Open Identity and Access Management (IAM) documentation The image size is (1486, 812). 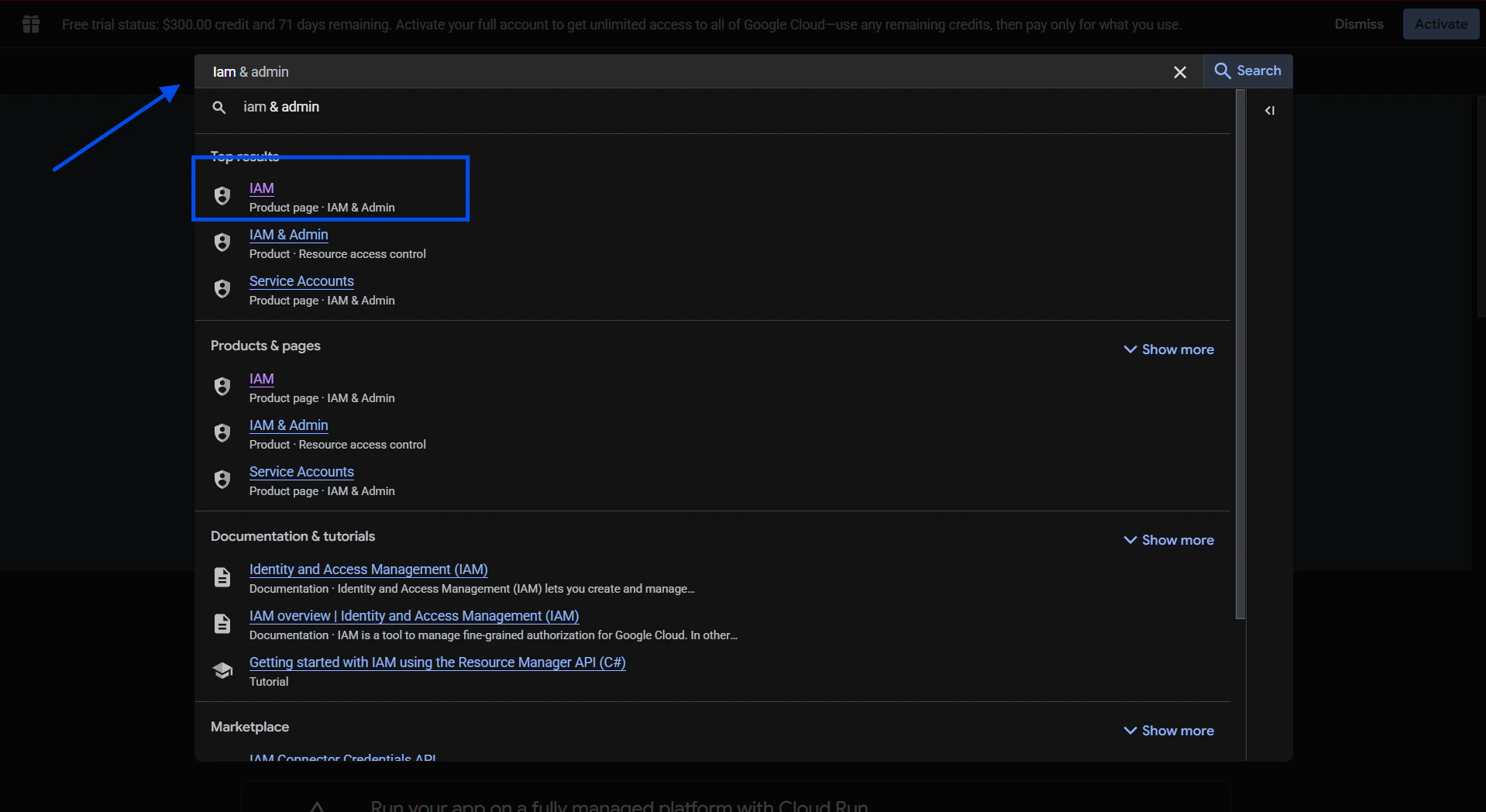(x=368, y=569)
